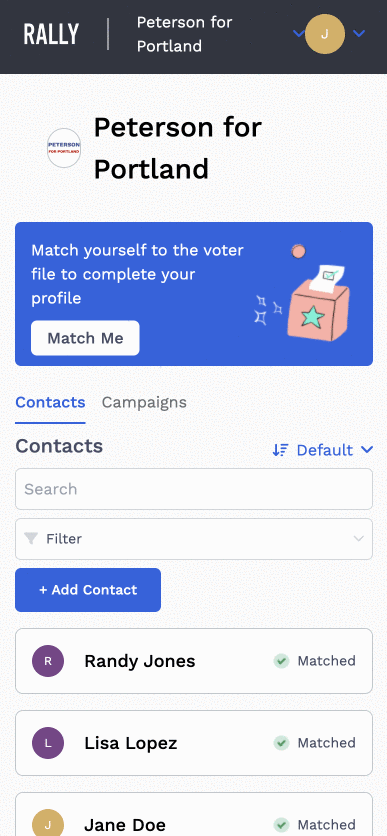Select the Contacts tab
This screenshot has width=387, height=836.
(50, 402)
